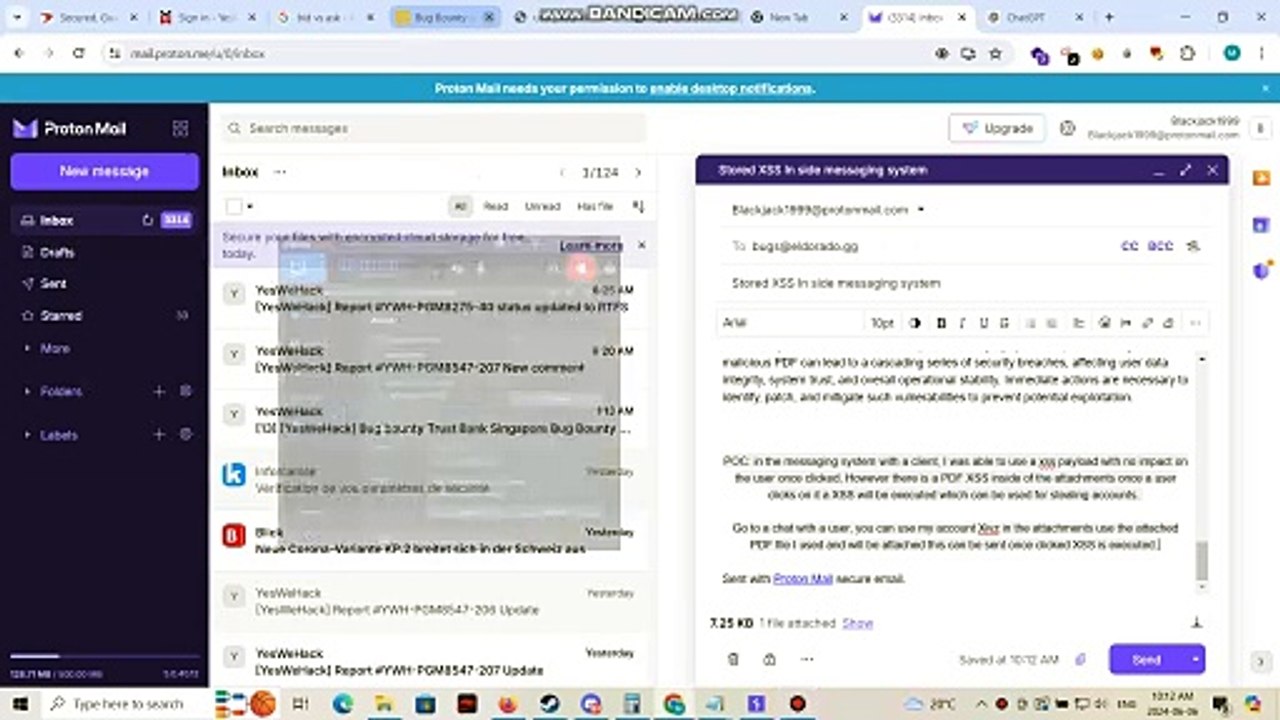Viewport: 1280px width, 720px height.
Task: Open Arial font family dropdown
Action: (x=790, y=323)
